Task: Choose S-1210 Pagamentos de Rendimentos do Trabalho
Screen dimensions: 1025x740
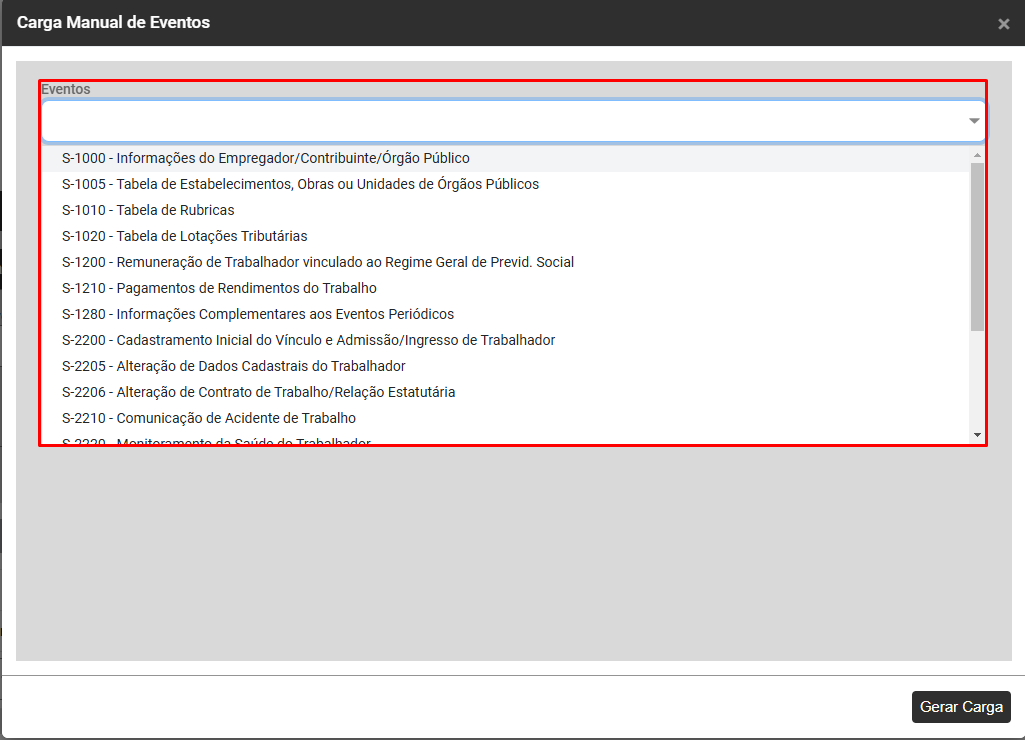Action: (219, 288)
